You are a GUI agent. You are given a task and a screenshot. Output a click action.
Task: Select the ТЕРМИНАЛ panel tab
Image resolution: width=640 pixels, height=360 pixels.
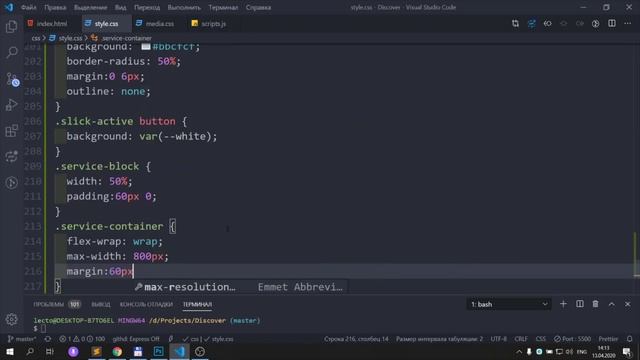coord(197,304)
